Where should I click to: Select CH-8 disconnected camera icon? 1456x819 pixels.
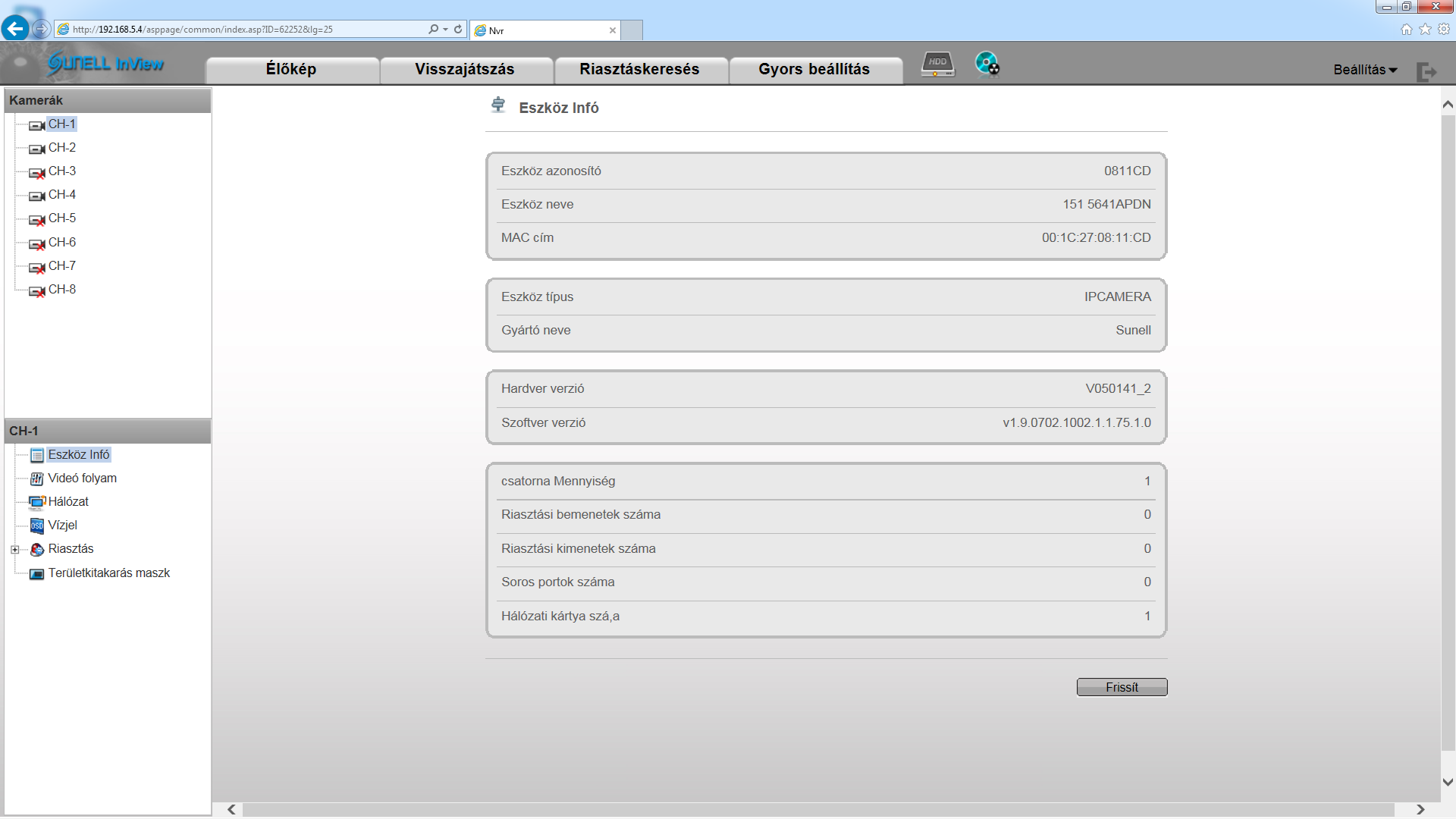coord(36,290)
